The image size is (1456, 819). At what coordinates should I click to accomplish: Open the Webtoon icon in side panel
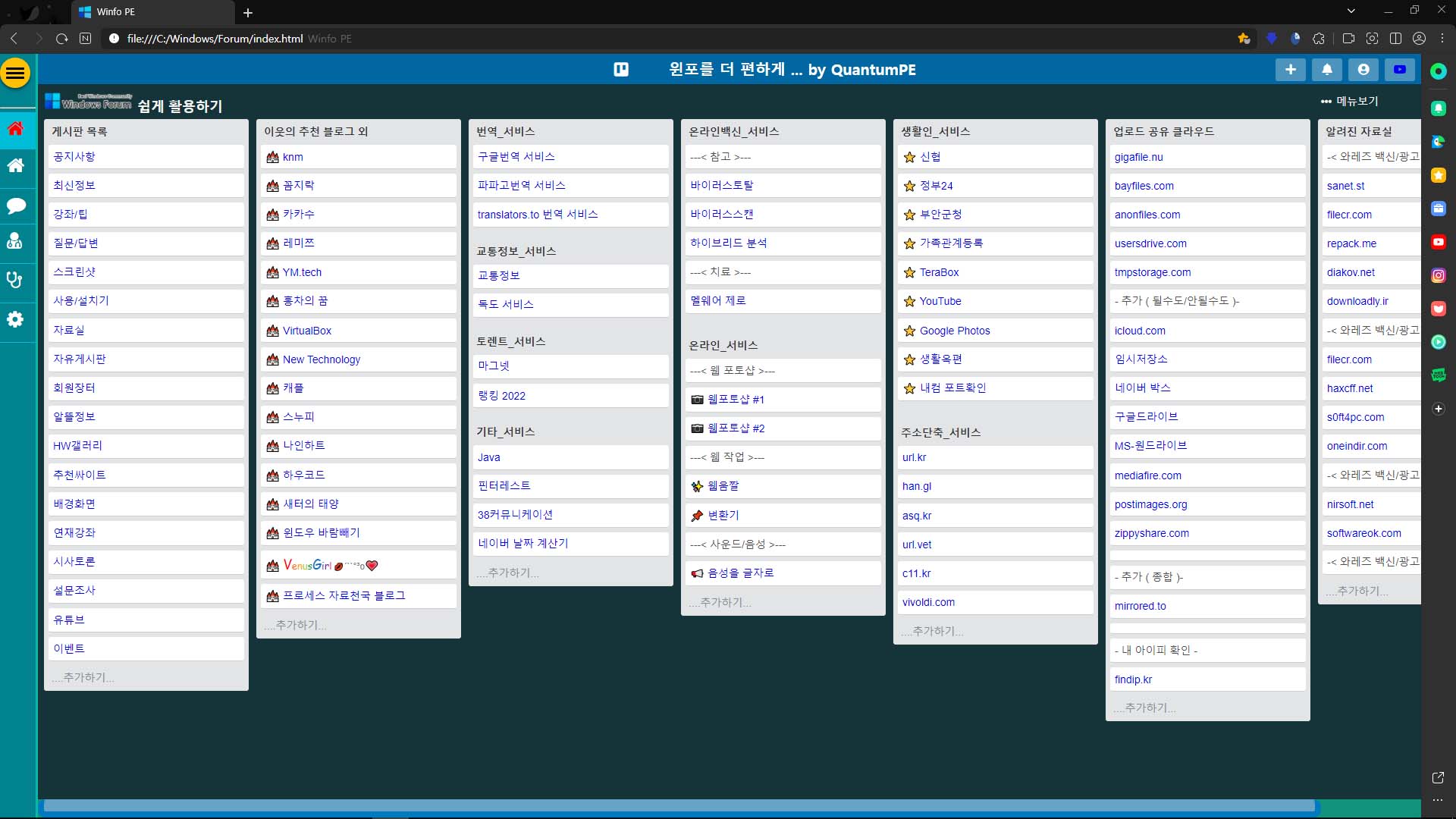click(x=1439, y=375)
